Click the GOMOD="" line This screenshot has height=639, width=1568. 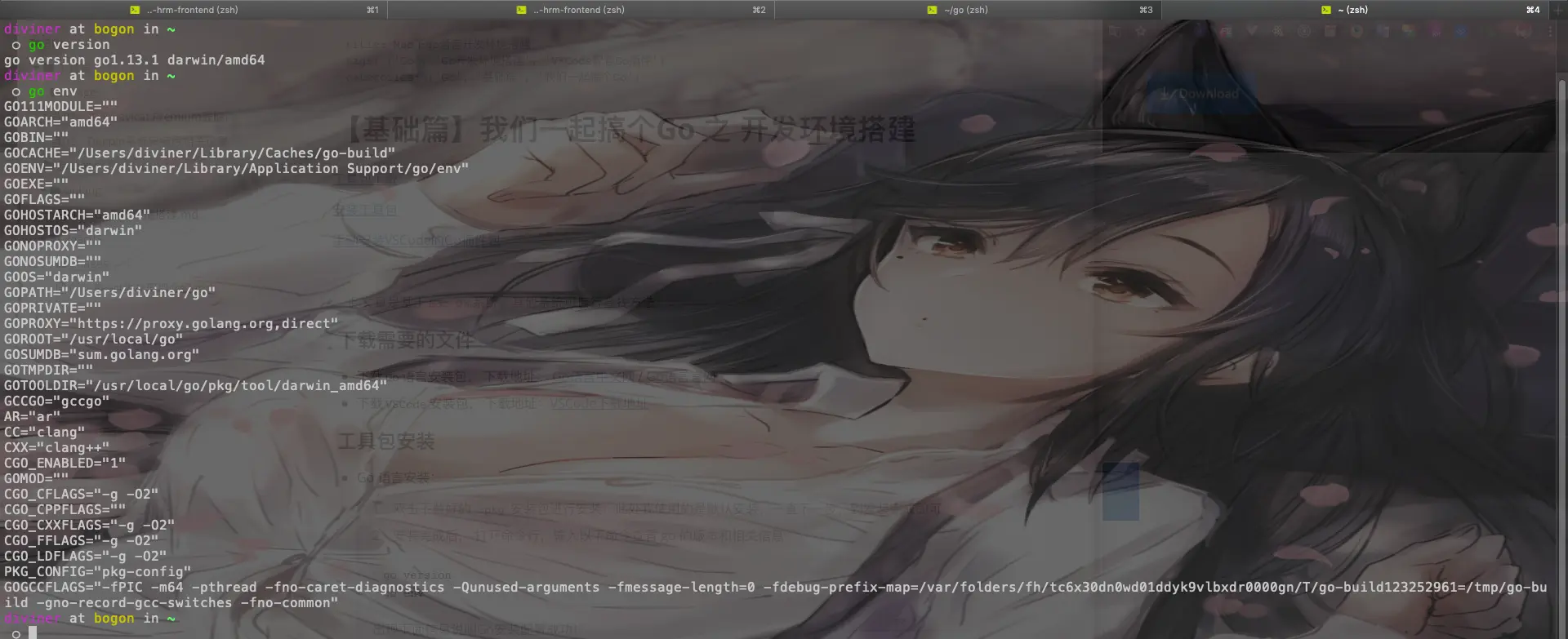[x=36, y=479]
